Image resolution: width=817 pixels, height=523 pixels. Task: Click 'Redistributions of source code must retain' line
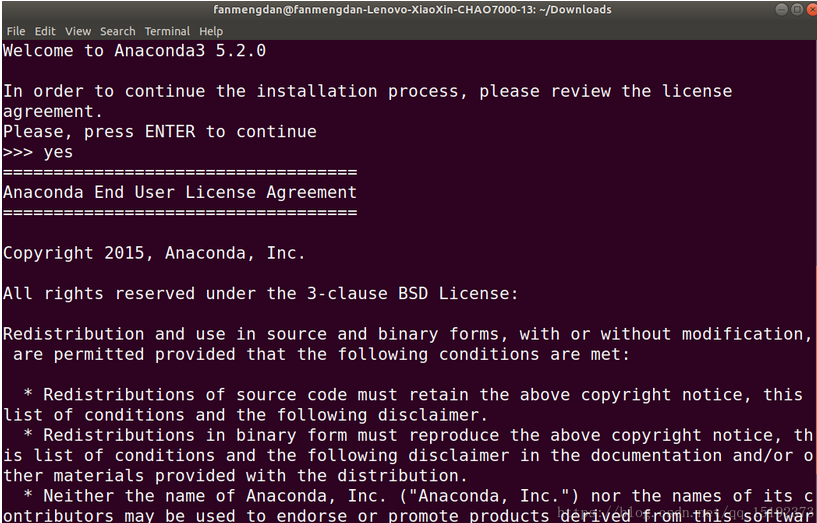point(412,395)
